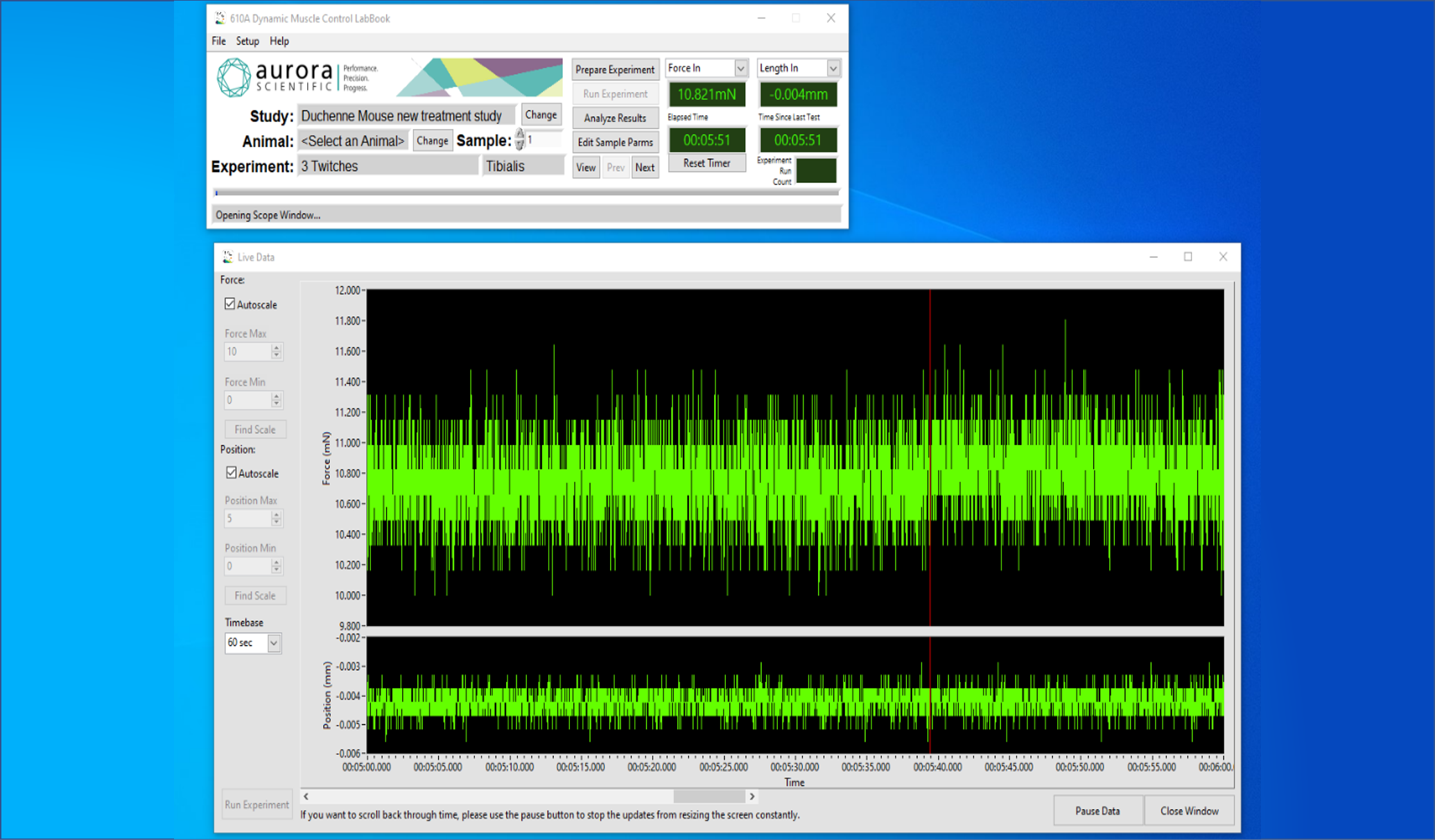1435x840 pixels.
Task: Click the disabled Run Experiment button in LabBook
Action: (615, 94)
